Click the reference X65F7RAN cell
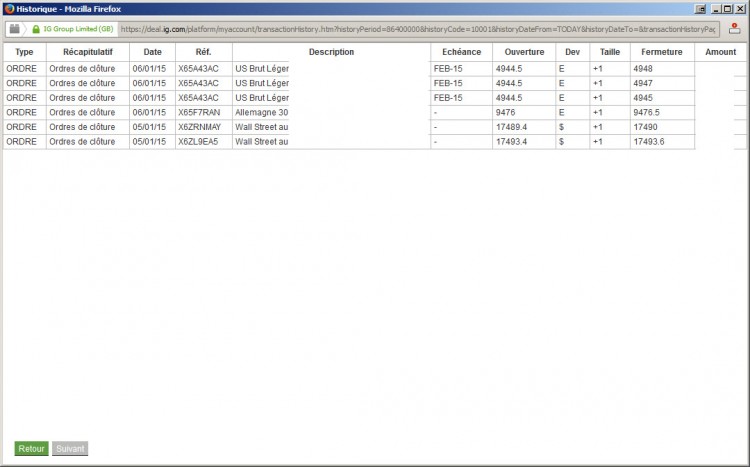The height and width of the screenshot is (467, 750). (203, 112)
